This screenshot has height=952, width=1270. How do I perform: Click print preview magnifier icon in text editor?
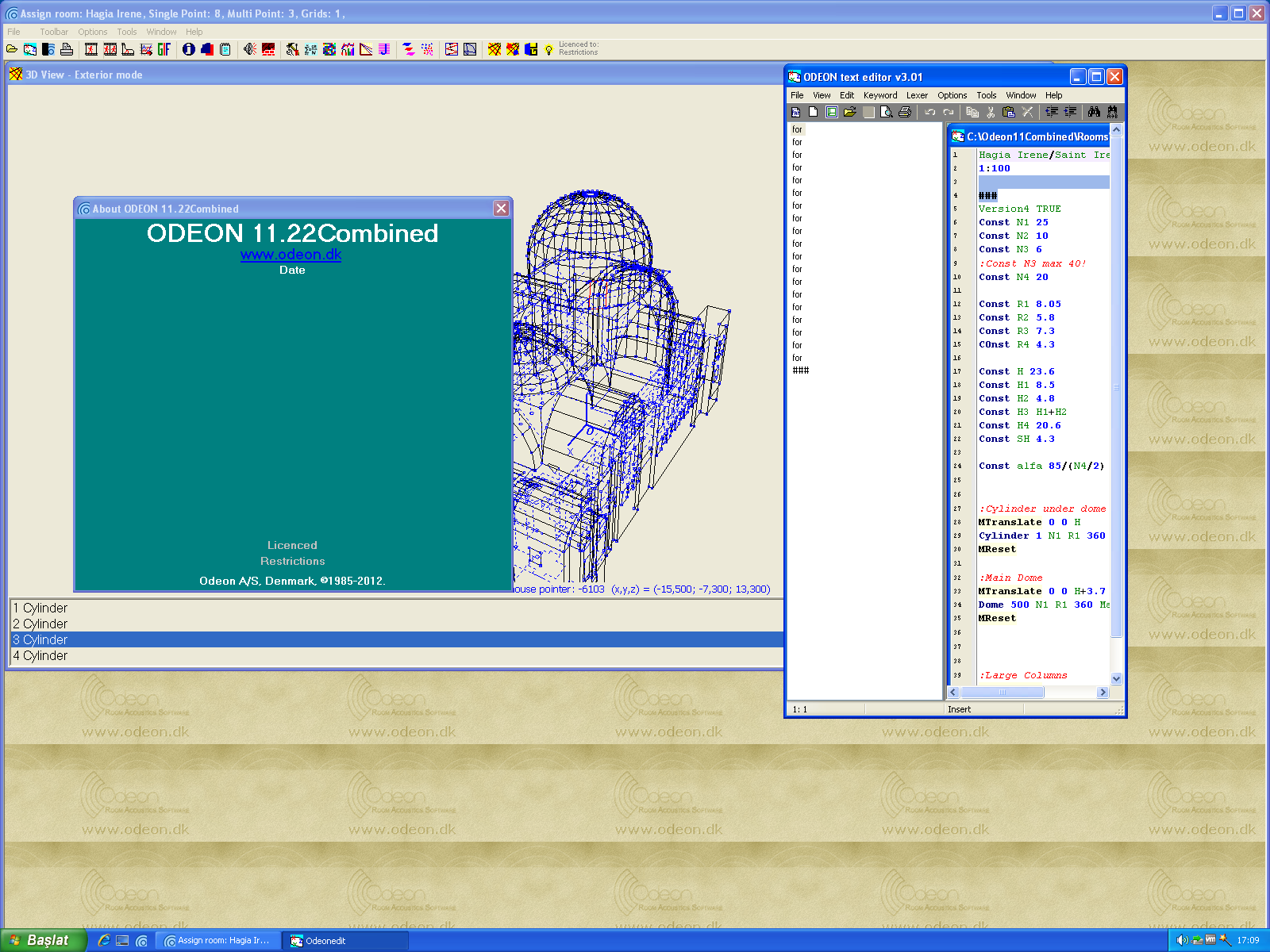(887, 112)
